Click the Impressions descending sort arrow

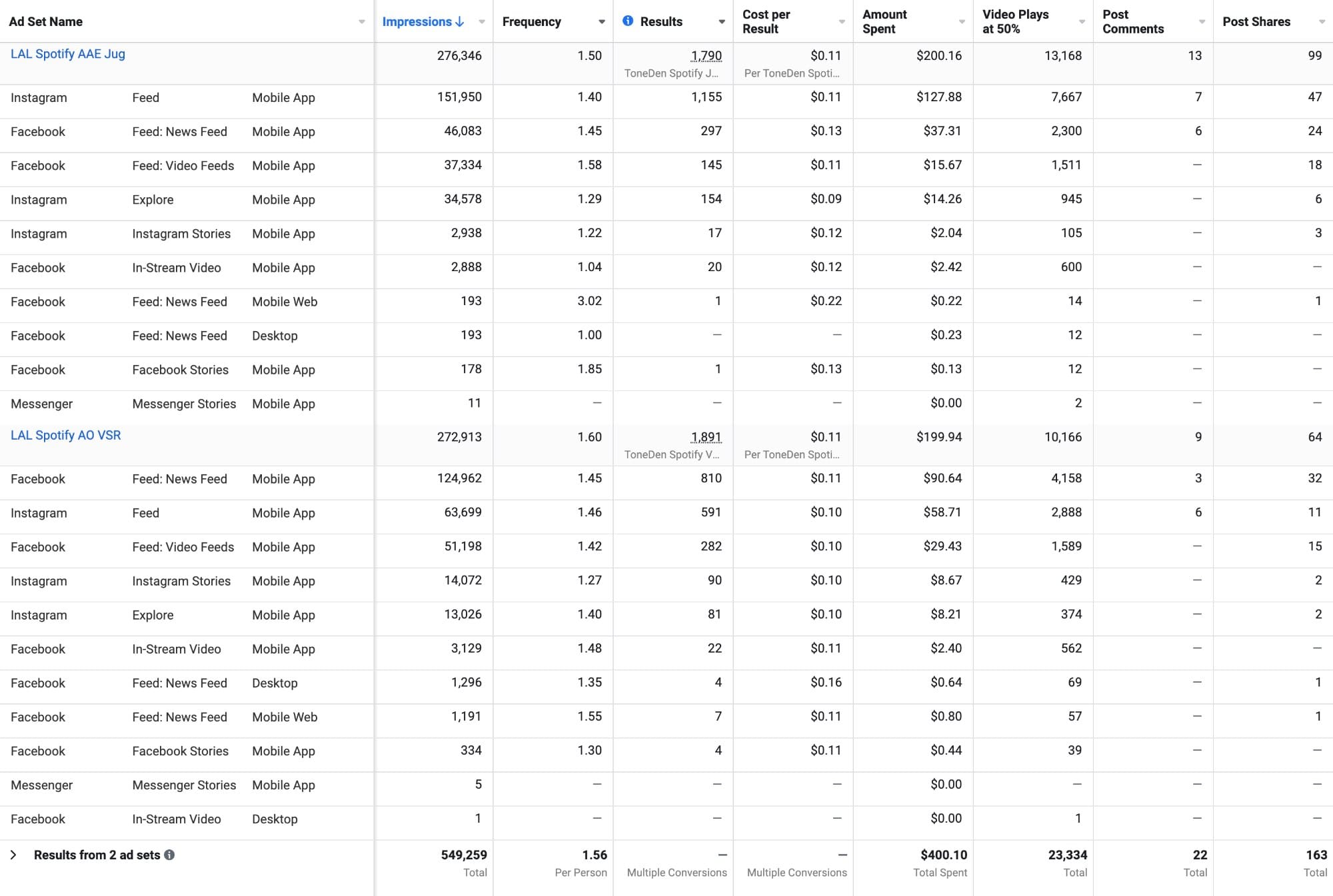point(460,21)
